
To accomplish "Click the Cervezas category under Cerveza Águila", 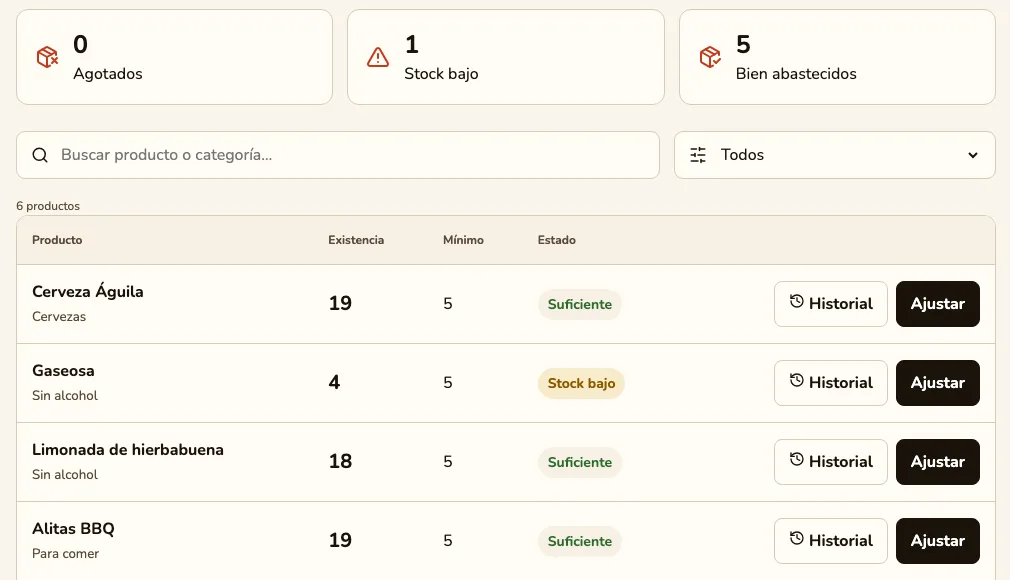I will 59,316.
